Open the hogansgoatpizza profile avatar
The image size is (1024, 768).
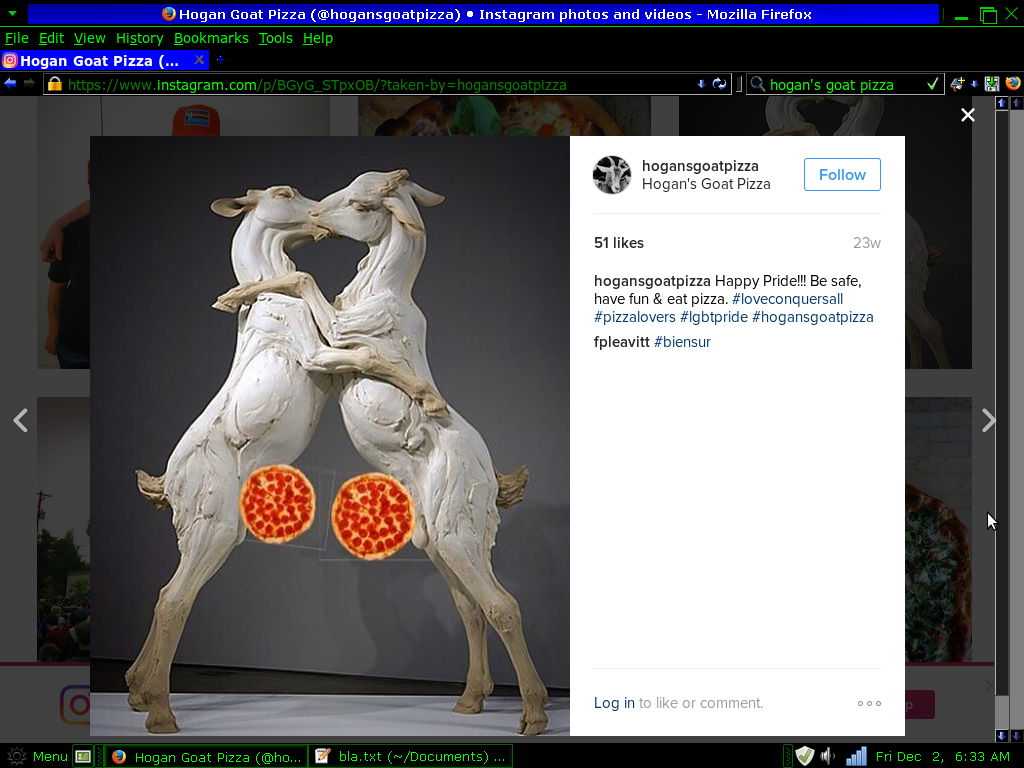[x=612, y=174]
